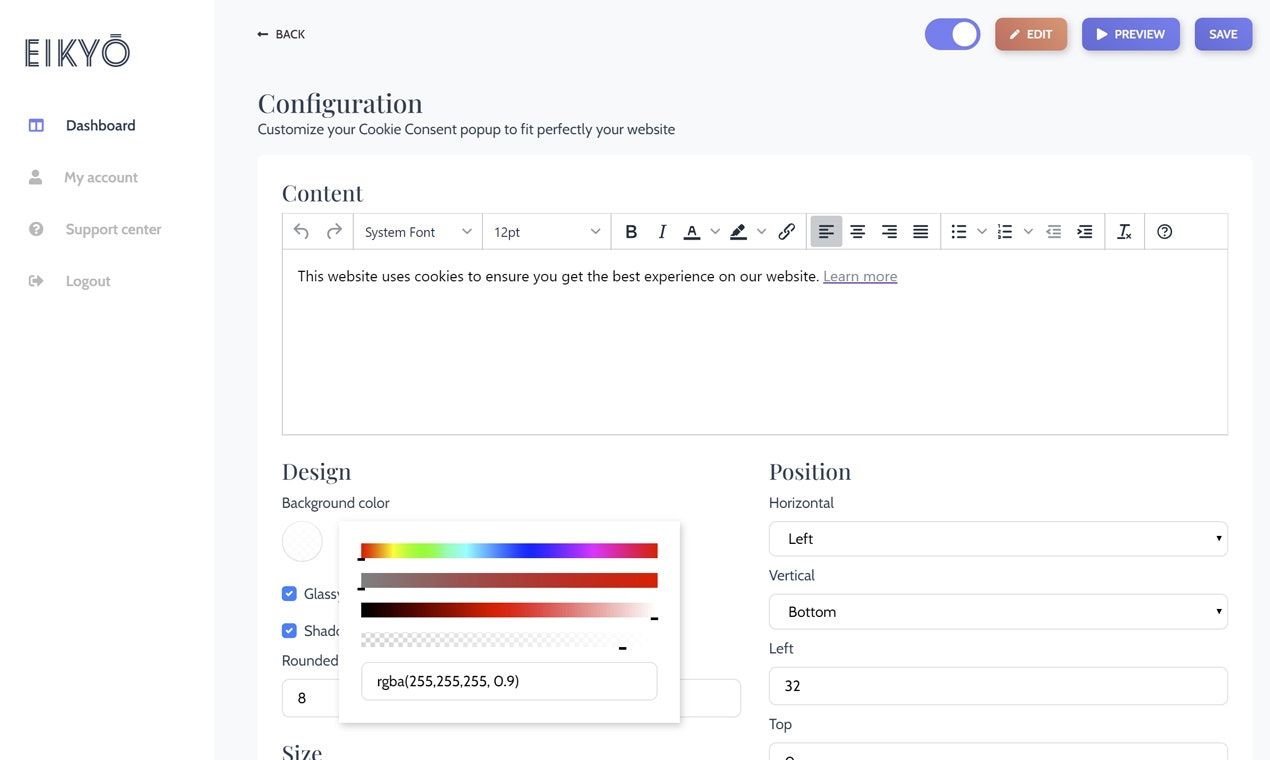Screen dimensions: 1270x760
Task: Click into the cookie message text area
Action: [x=755, y=342]
